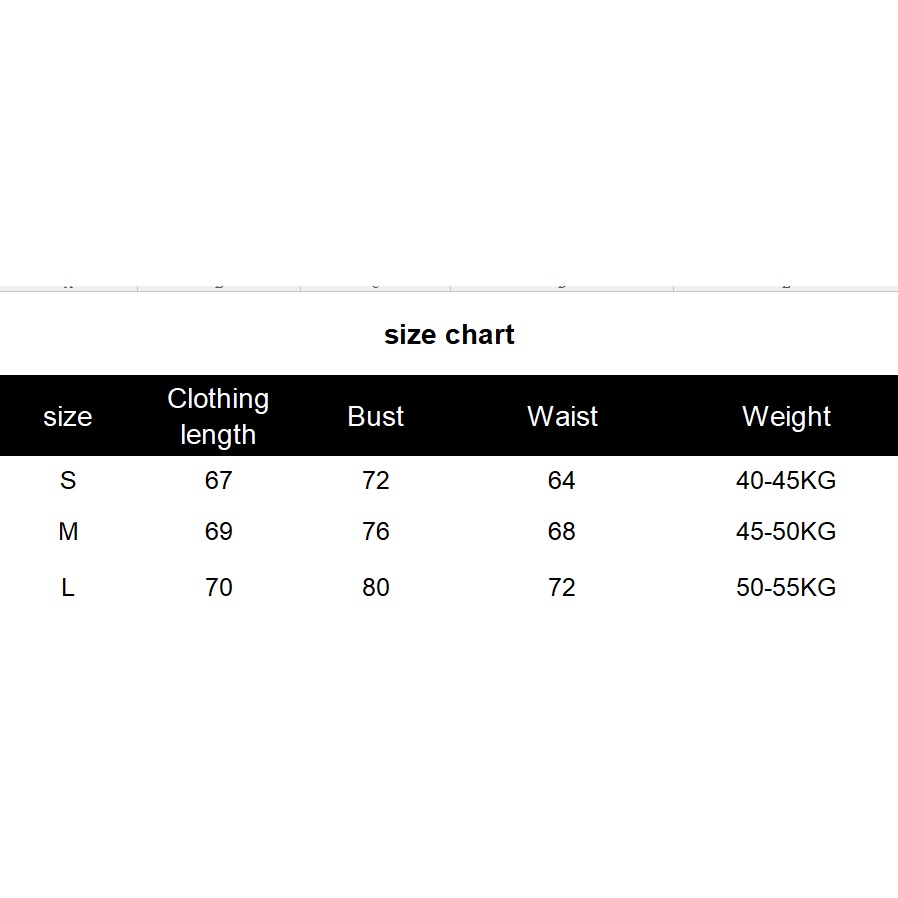898x898 pixels.
Task: Click the "size chart" title text
Action: pyautogui.click(x=449, y=335)
